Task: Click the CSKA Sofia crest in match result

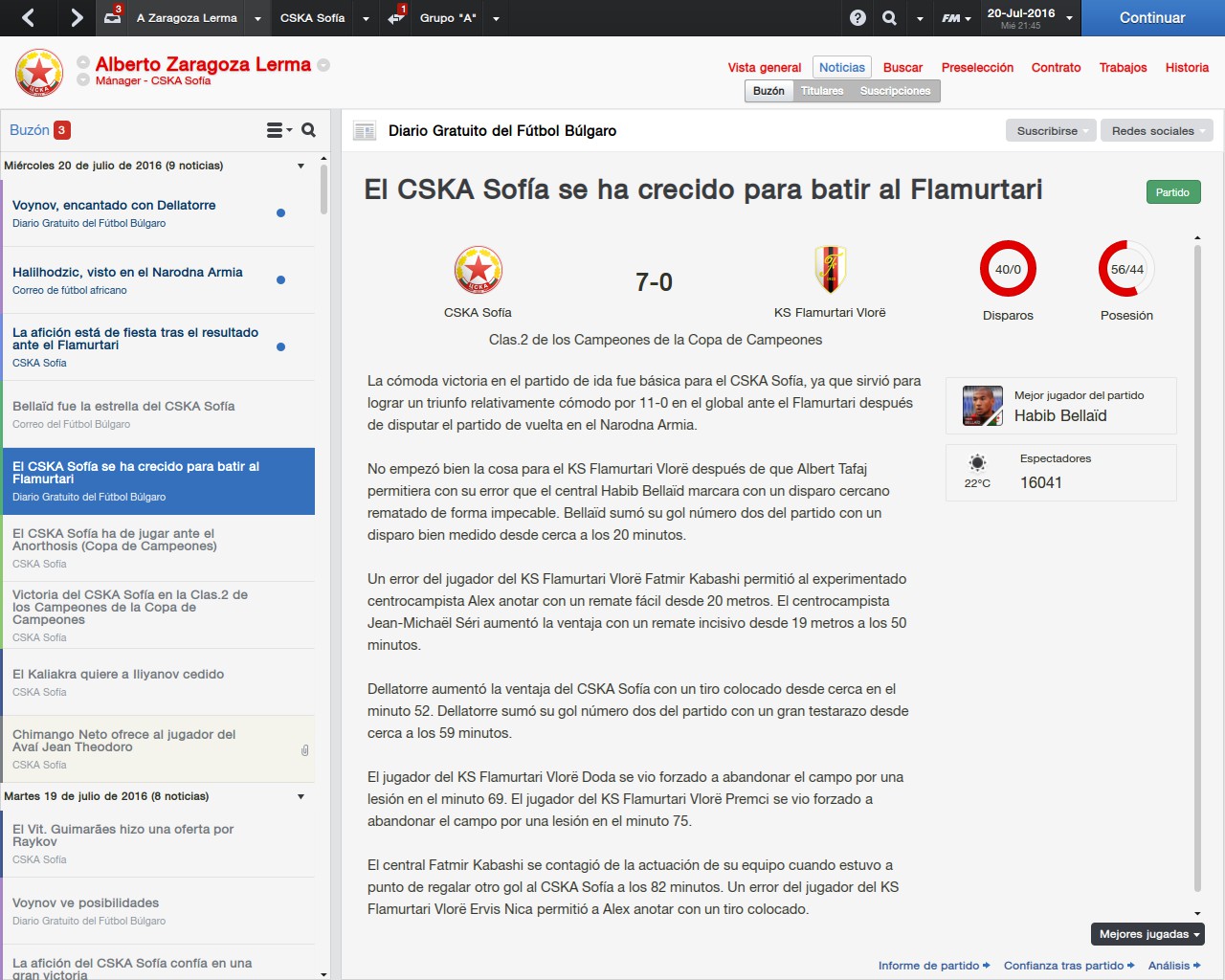Action: [478, 270]
